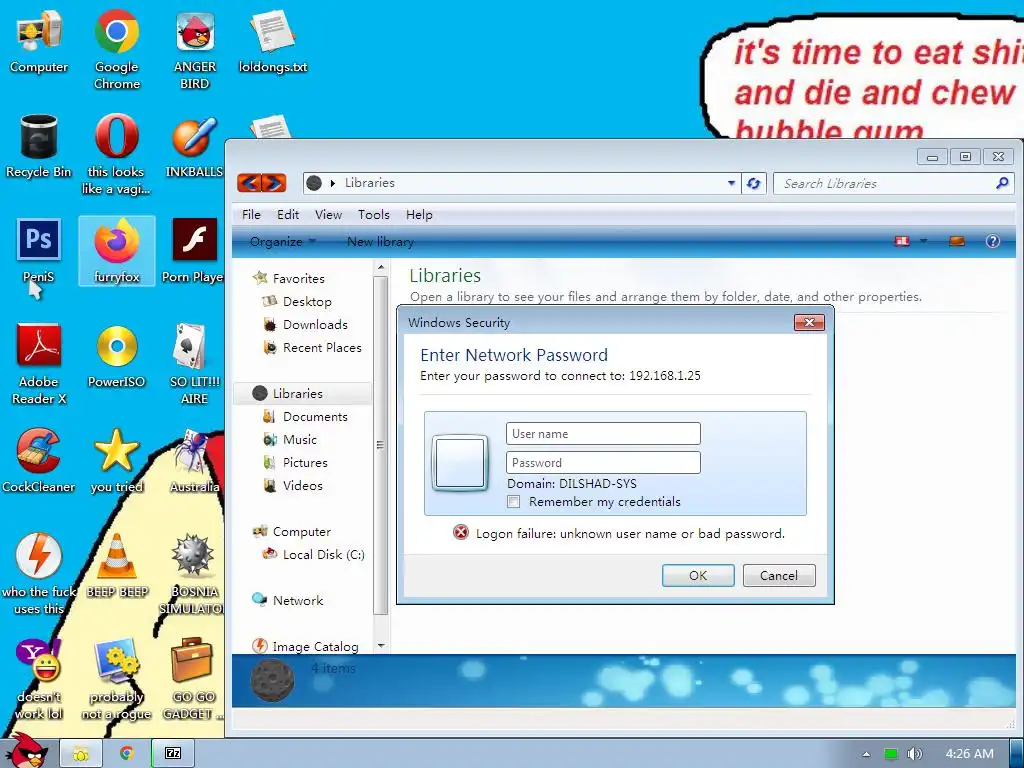Select Desktop in the navigation pane
The height and width of the screenshot is (768, 1024).
click(x=307, y=302)
